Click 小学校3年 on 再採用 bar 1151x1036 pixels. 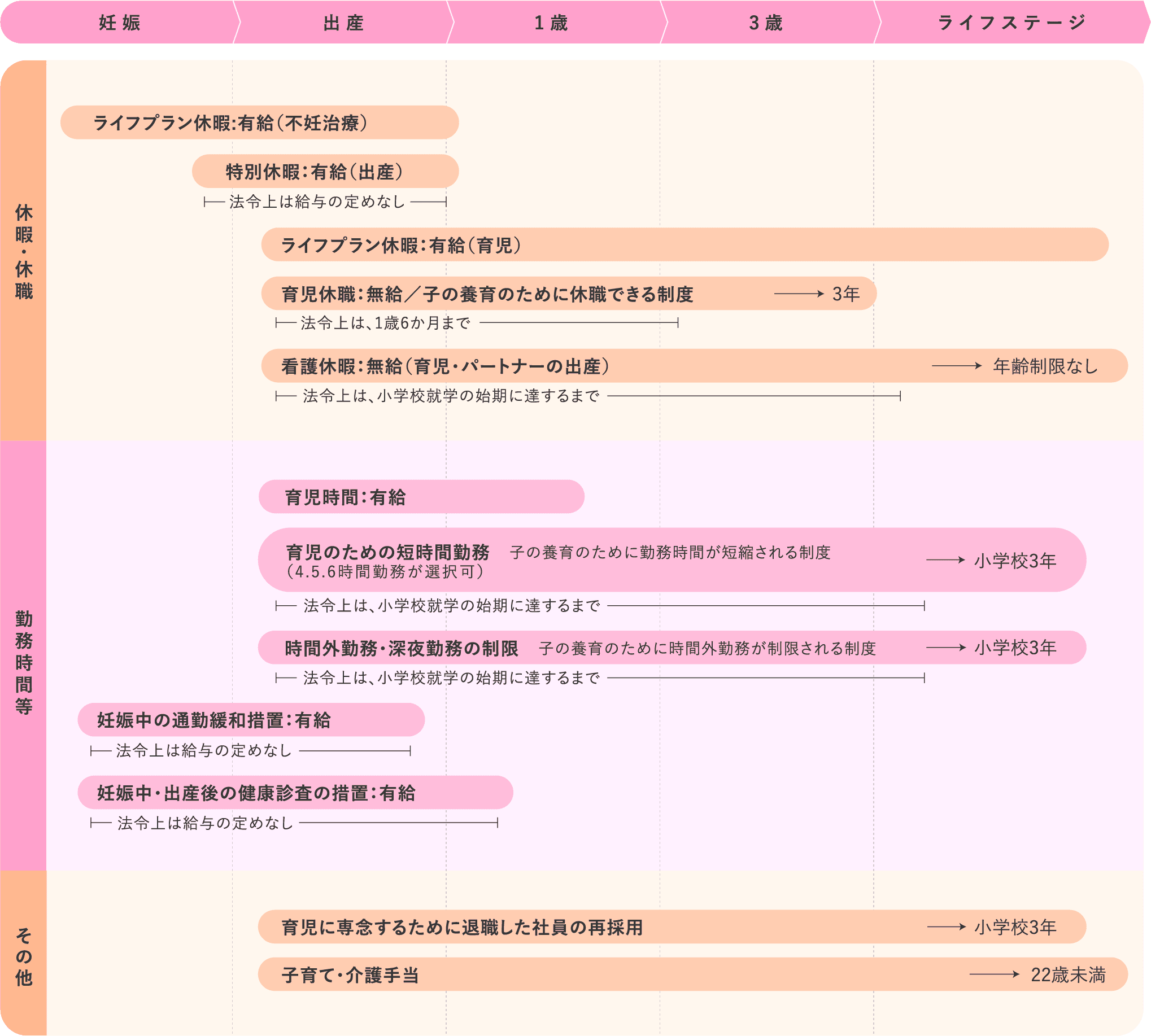[1015, 927]
